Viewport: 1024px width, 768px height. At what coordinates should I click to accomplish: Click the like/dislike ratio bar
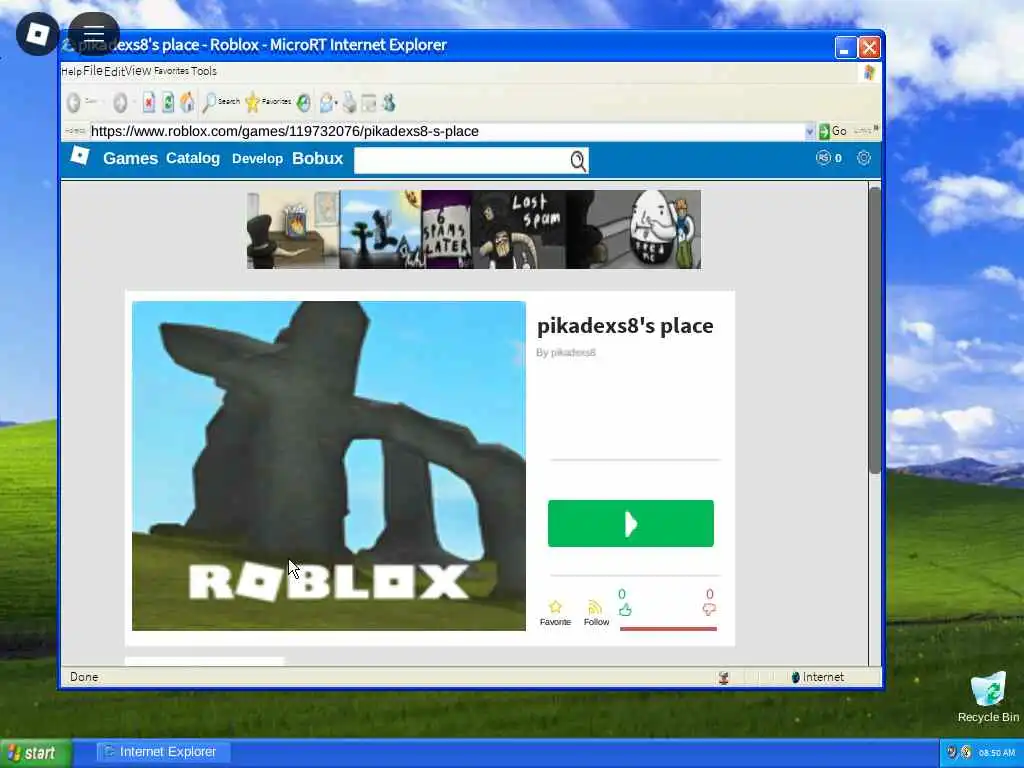click(667, 629)
